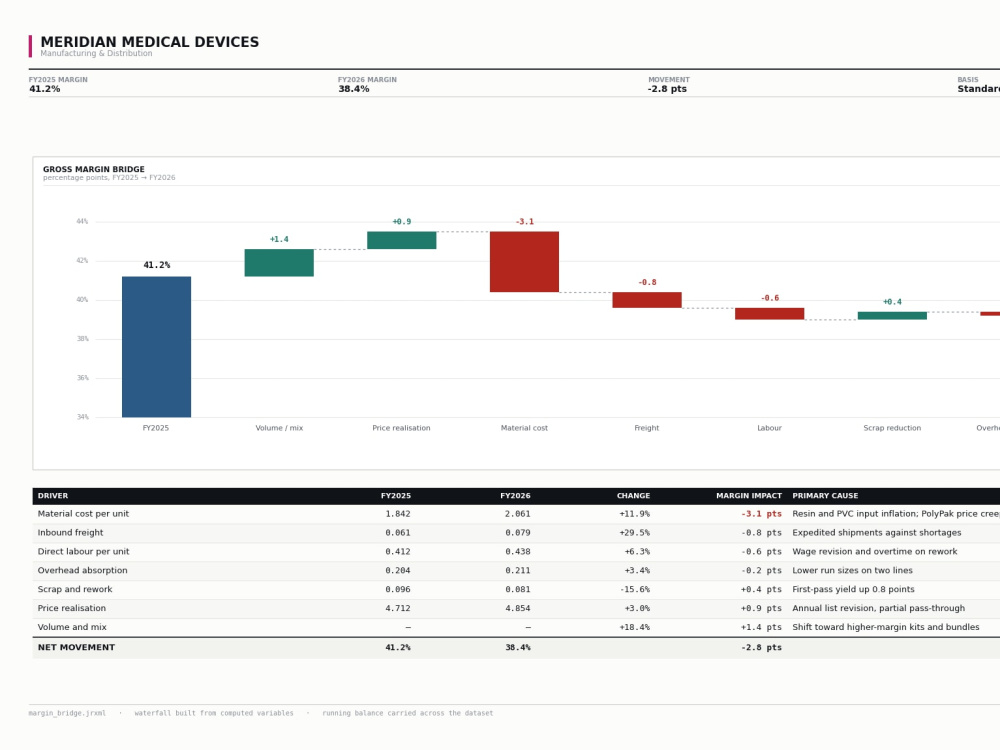Image resolution: width=1000 pixels, height=750 pixels.
Task: Select the Direct labour per unit row label
Action: (x=83, y=552)
